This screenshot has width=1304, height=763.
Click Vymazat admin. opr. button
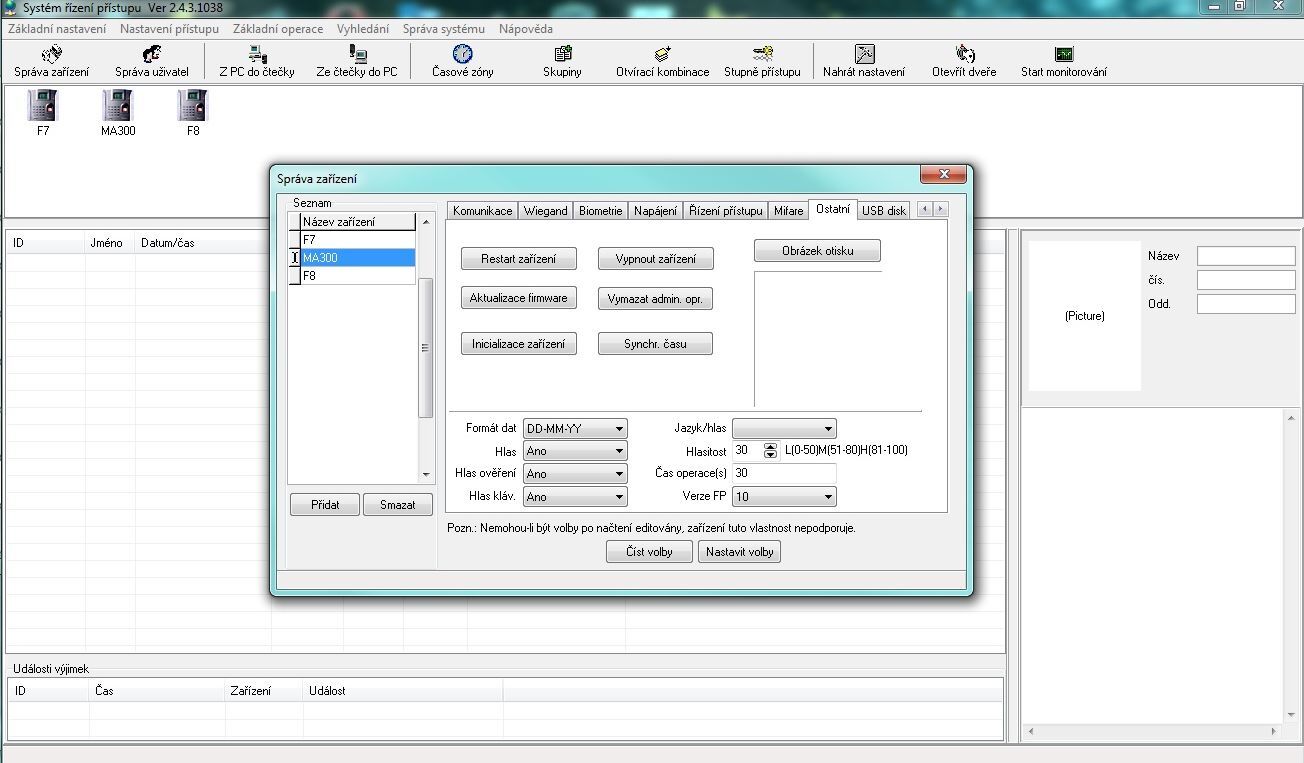pos(656,299)
